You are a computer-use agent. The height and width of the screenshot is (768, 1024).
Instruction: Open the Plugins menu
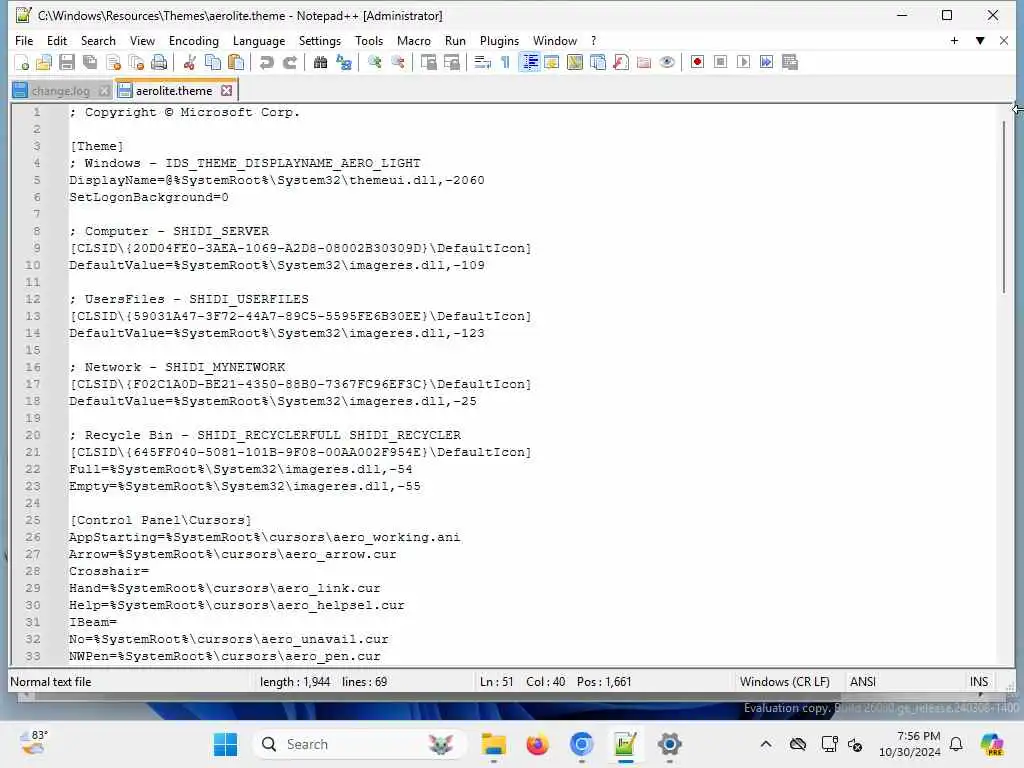pyautogui.click(x=499, y=40)
